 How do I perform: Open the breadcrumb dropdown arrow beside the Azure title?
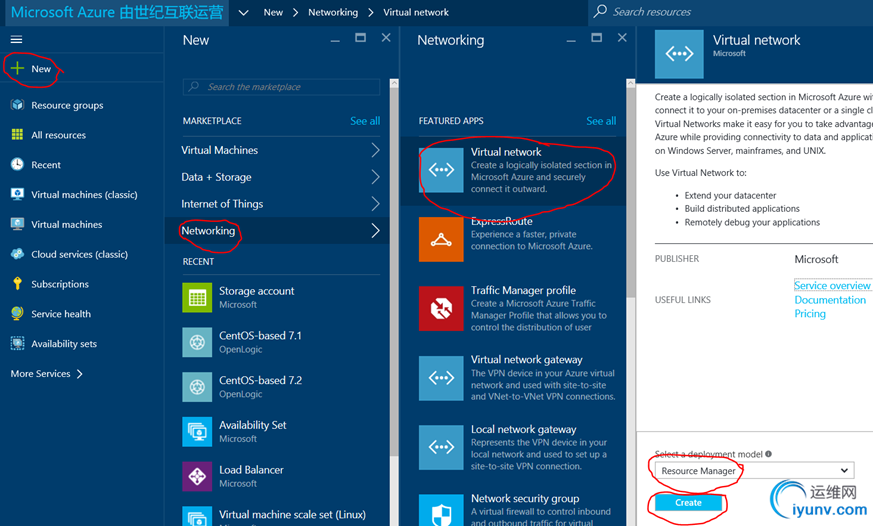click(243, 12)
